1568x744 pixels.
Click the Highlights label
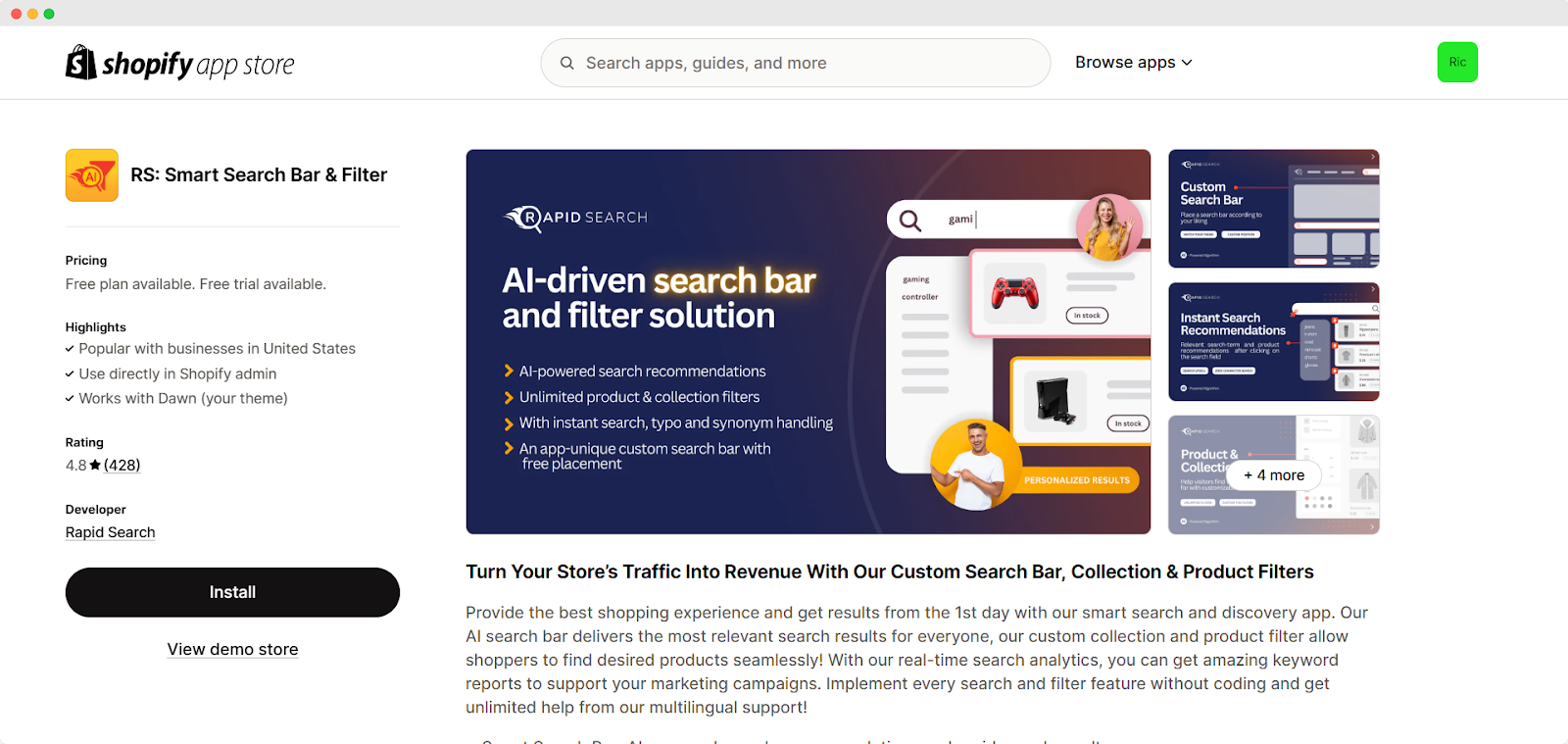[x=96, y=326]
